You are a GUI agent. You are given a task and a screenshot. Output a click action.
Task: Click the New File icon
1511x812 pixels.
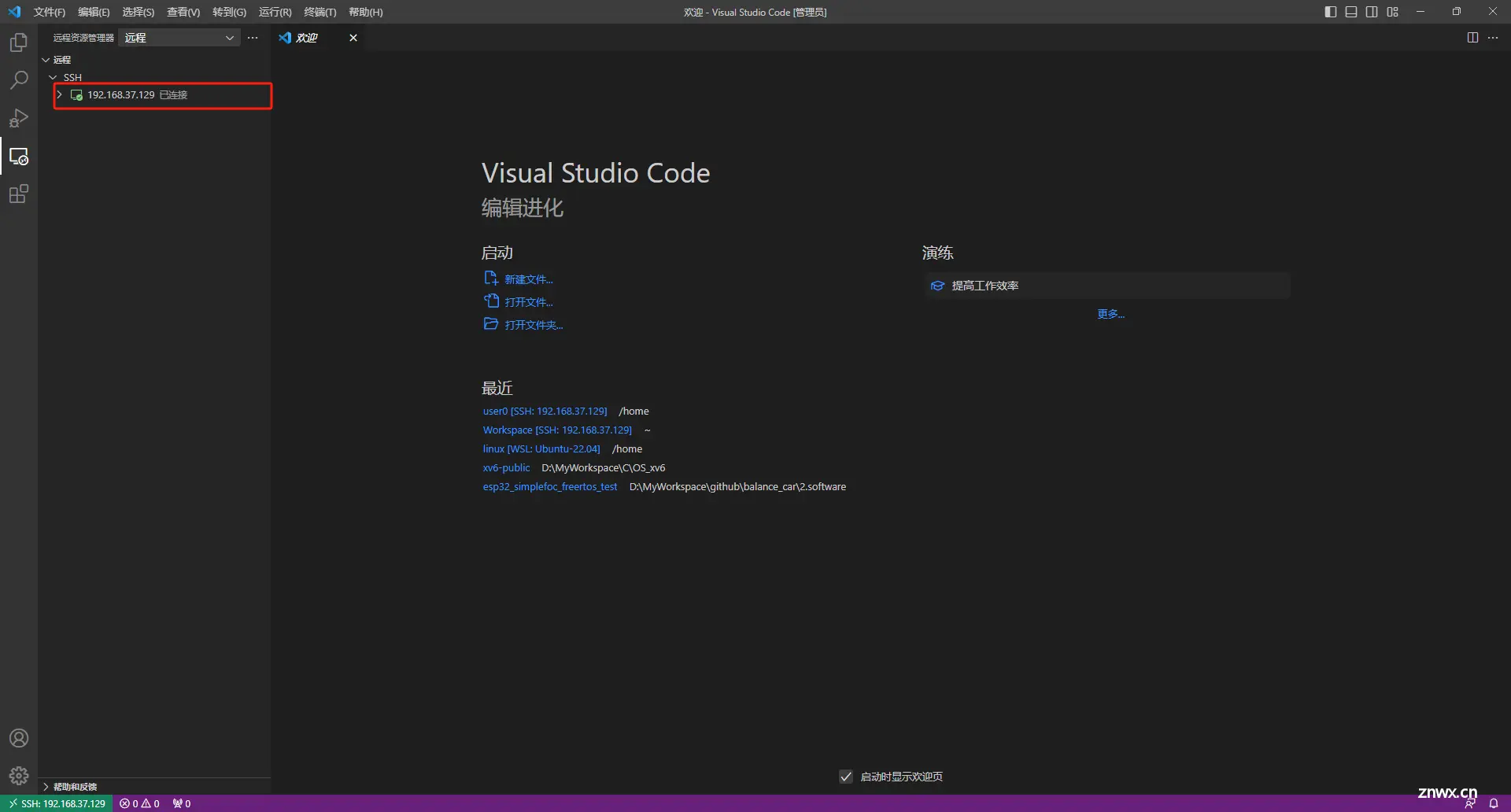click(491, 279)
